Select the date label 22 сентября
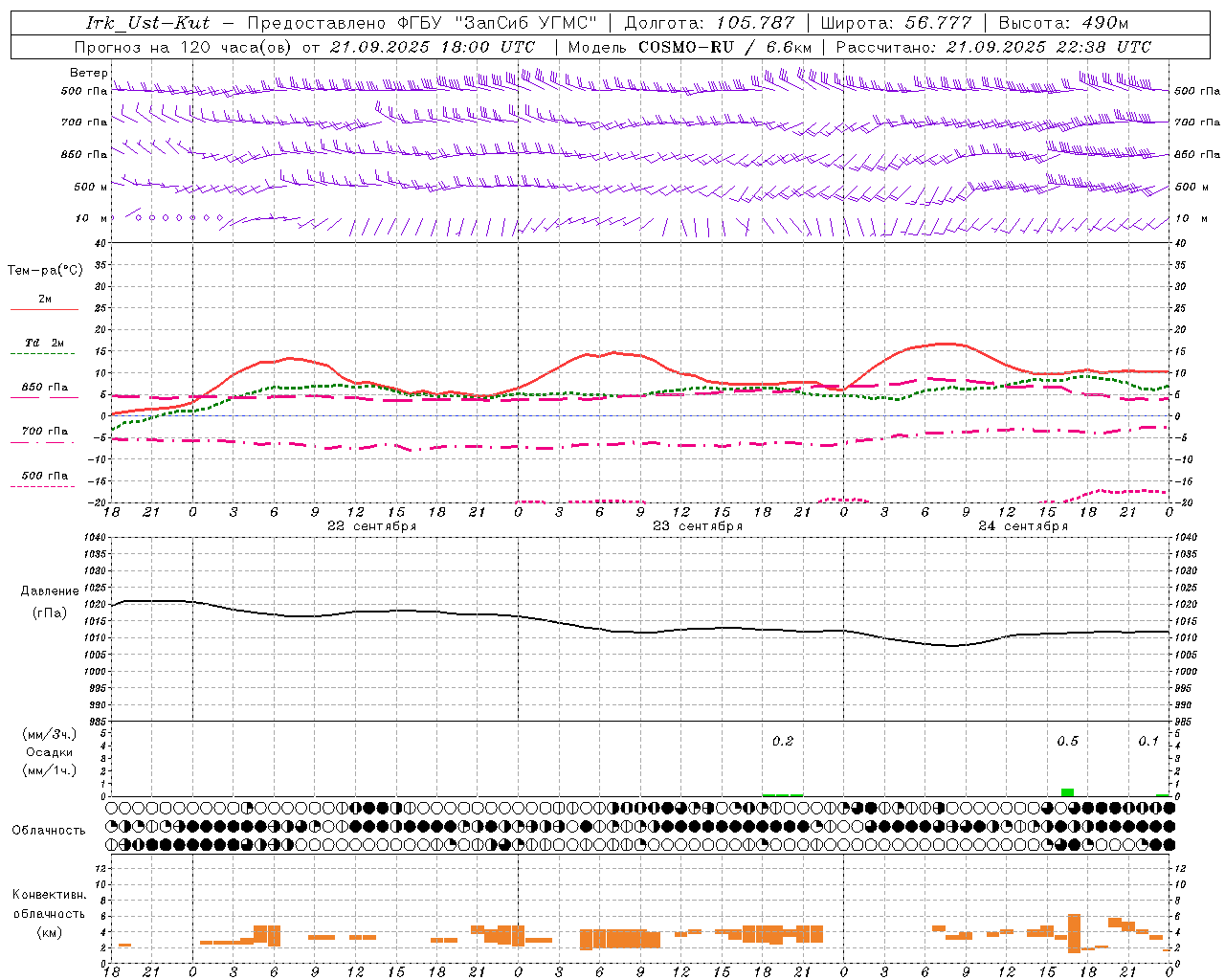Image resolution: width=1225 pixels, height=980 pixels. click(371, 526)
